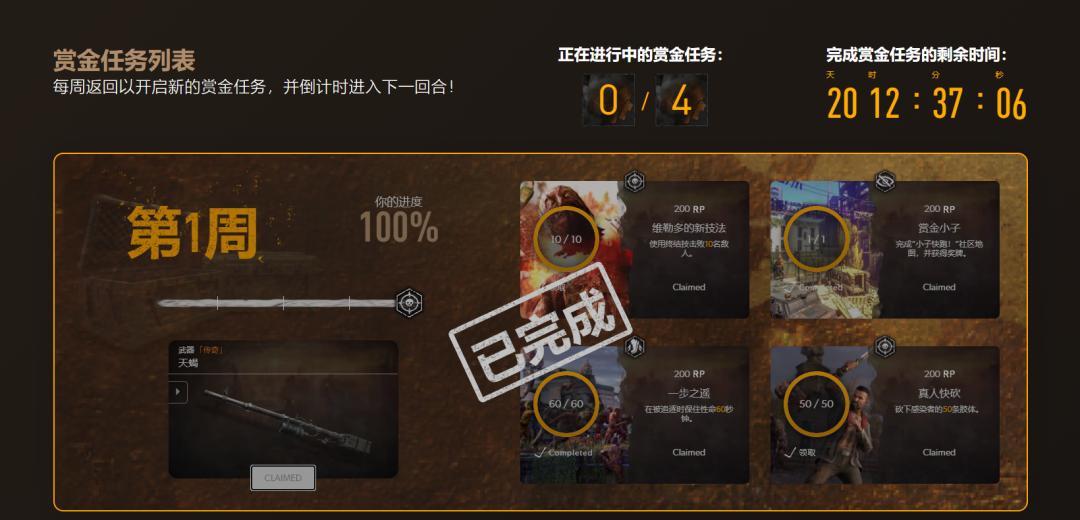The height and width of the screenshot is (520, 1080).
Task: Select the 第1周 week heading
Action: [193, 233]
